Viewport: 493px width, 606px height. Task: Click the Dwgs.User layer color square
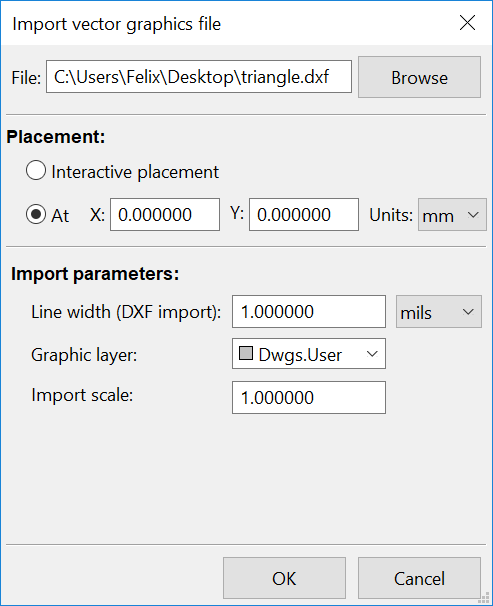(246, 353)
